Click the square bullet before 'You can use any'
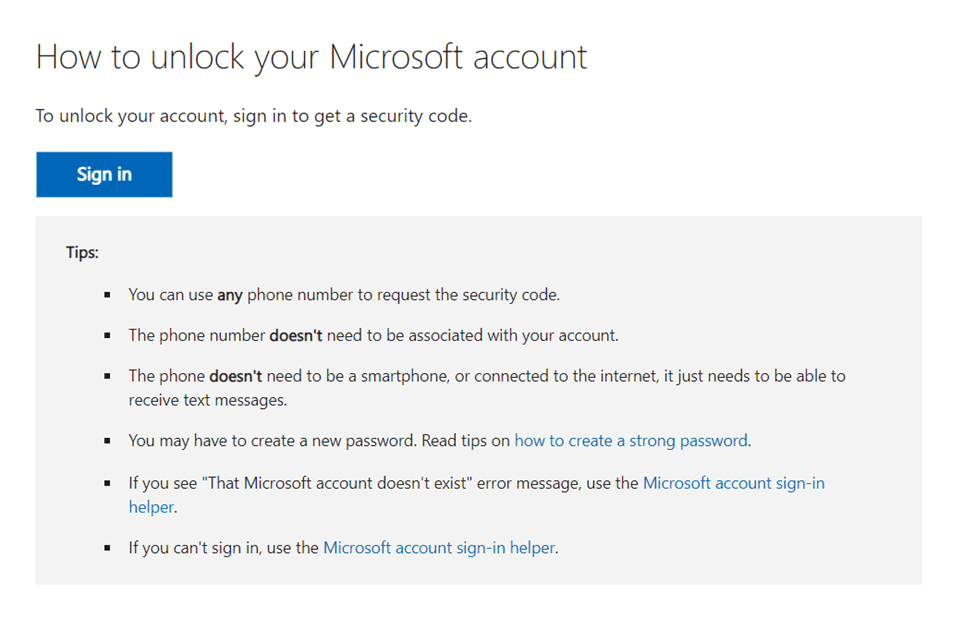The image size is (975, 618). tap(108, 295)
